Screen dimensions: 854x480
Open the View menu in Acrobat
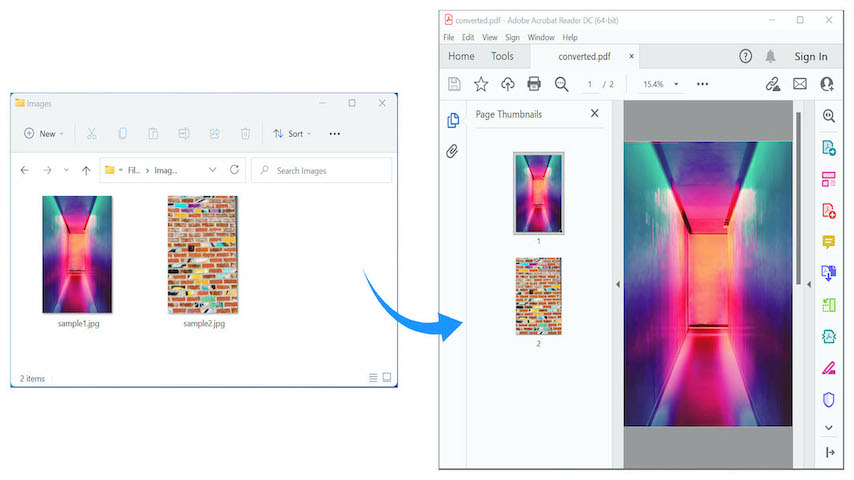(x=490, y=37)
